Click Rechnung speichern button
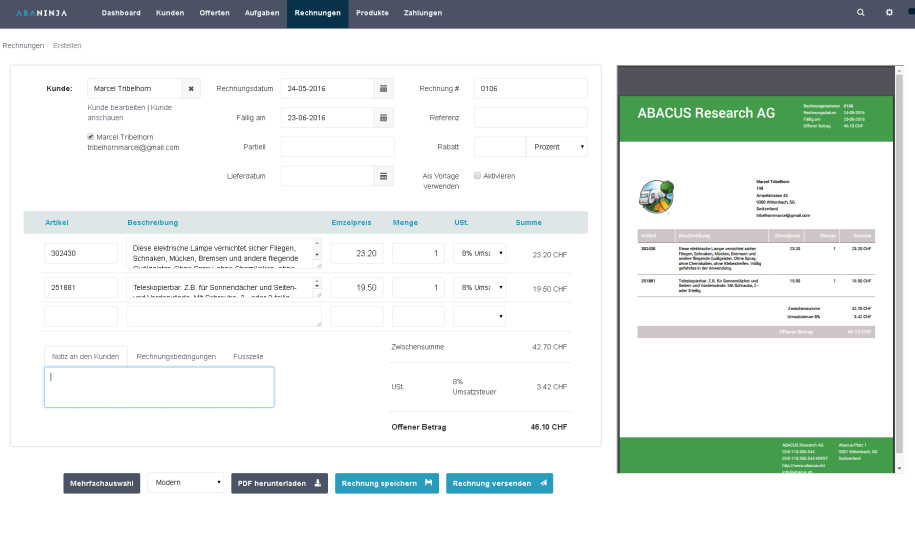This screenshot has height=534, width=915. click(x=386, y=483)
